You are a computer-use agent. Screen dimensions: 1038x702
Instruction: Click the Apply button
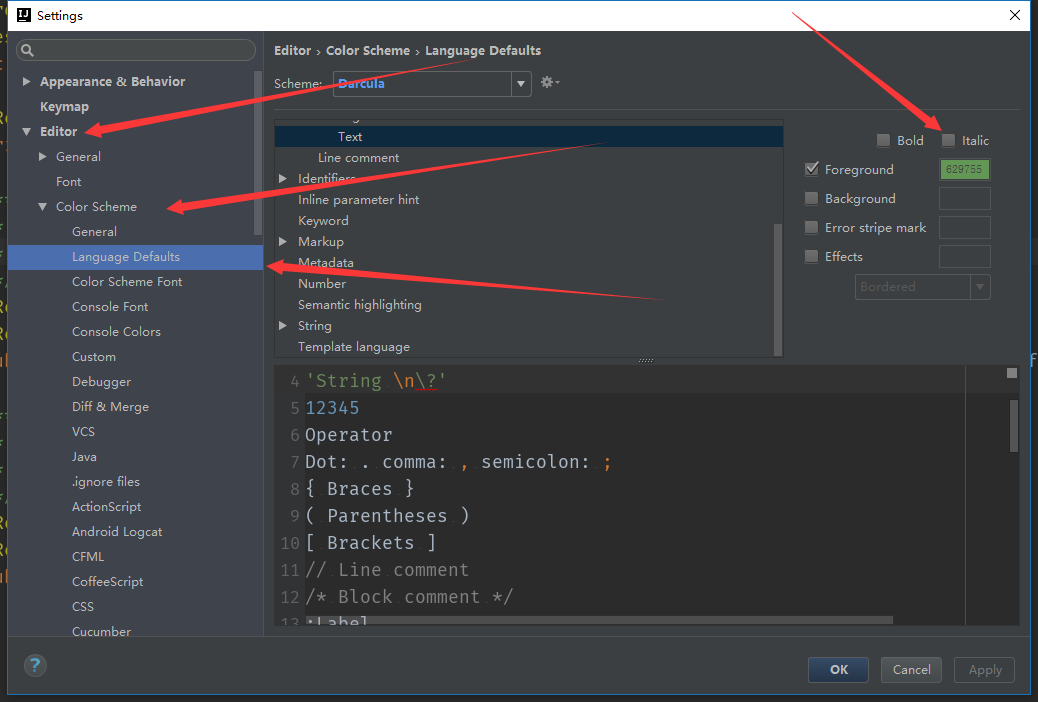pyautogui.click(x=984, y=670)
